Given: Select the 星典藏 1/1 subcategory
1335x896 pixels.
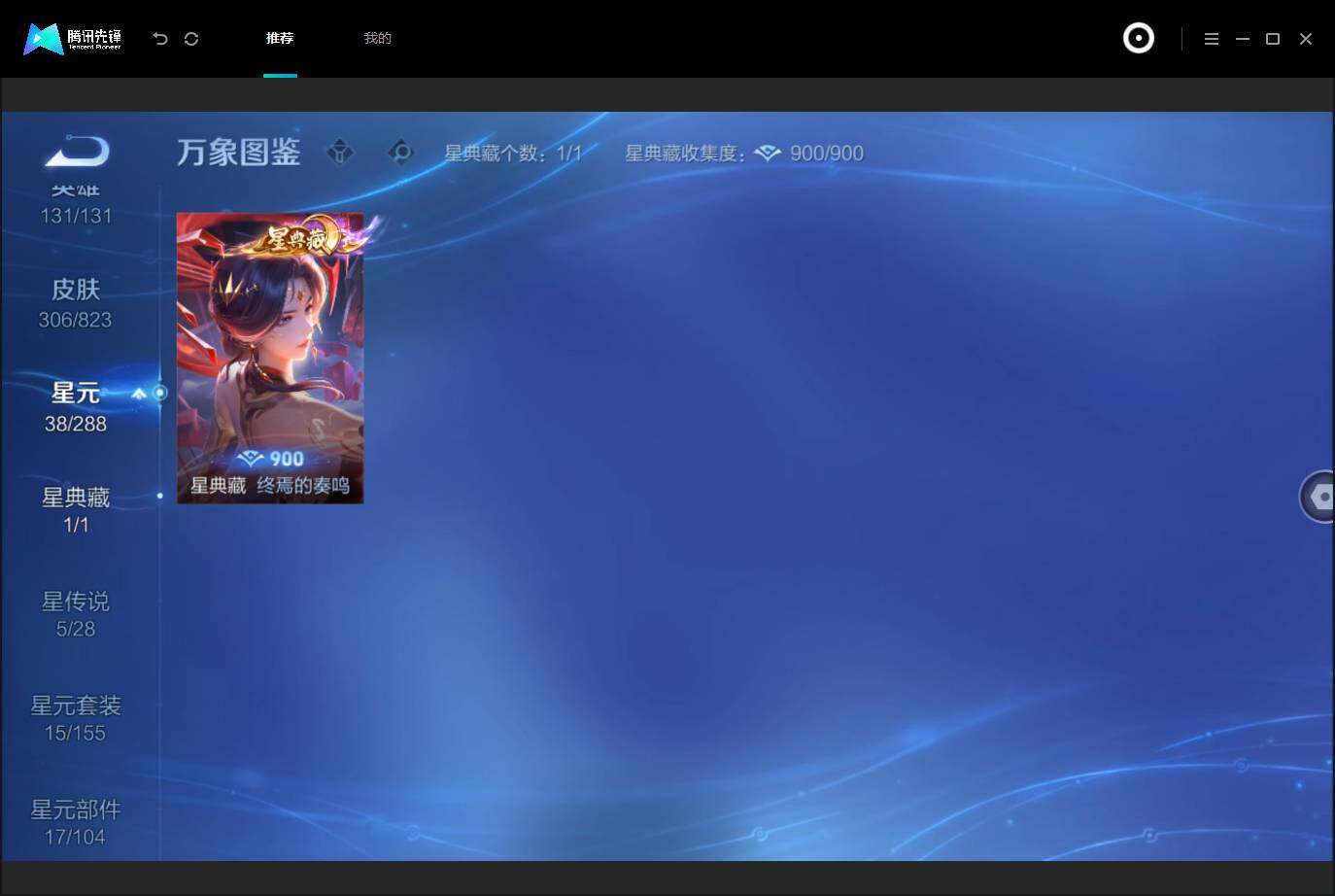Looking at the screenshot, I should (76, 511).
